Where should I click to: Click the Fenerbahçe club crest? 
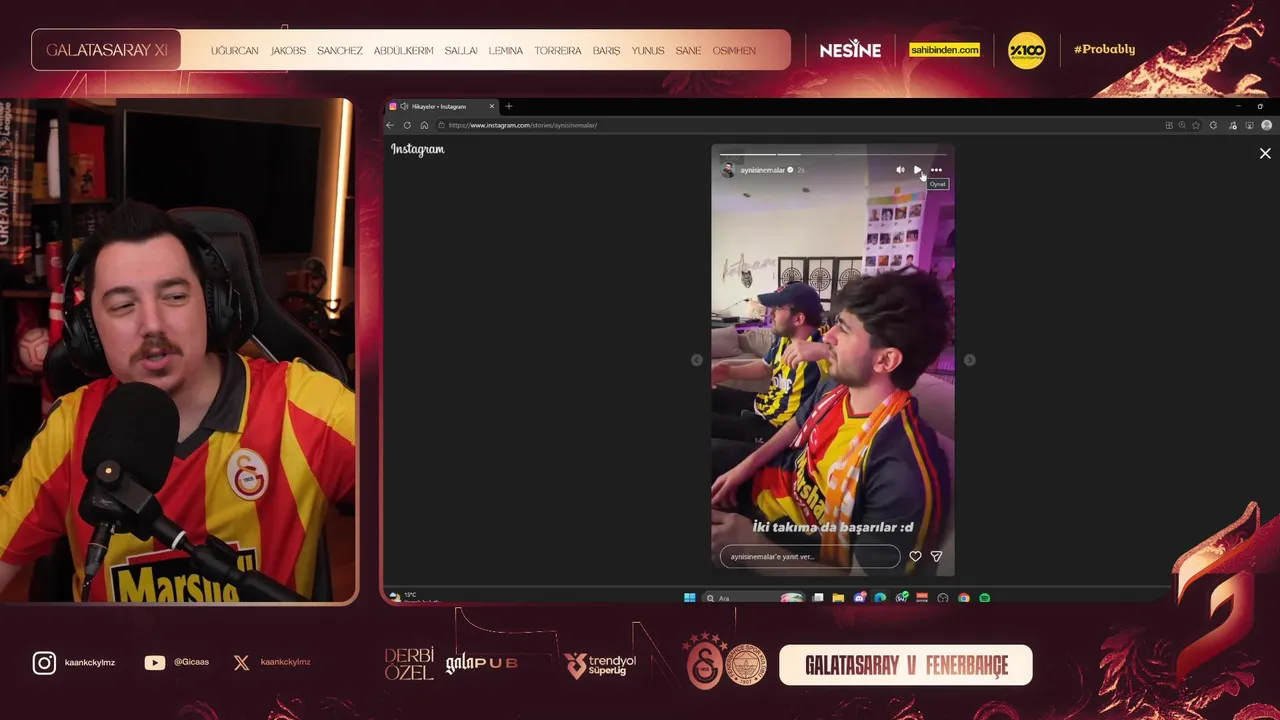pyautogui.click(x=746, y=665)
